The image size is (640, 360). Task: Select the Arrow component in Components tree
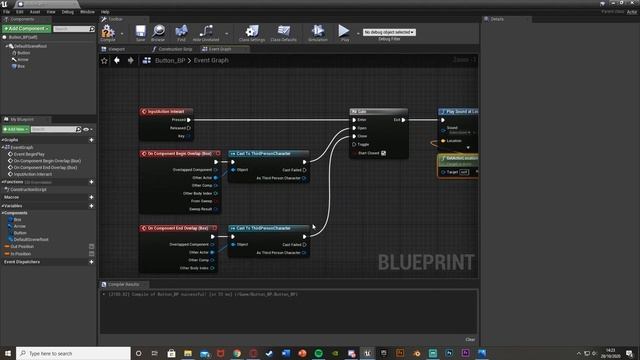23,60
